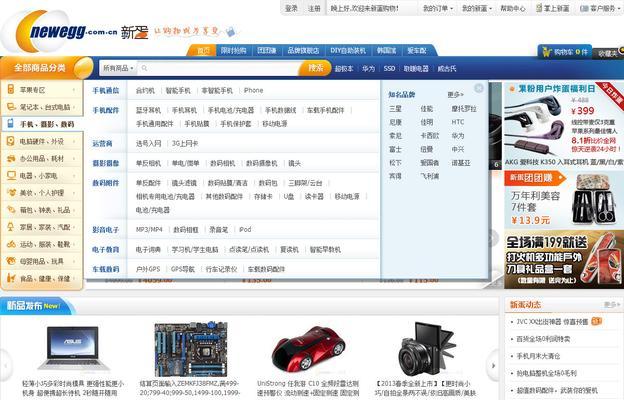The height and width of the screenshot is (400, 624).
Task: Click the SSD hot search keyword
Action: pyautogui.click(x=389, y=68)
